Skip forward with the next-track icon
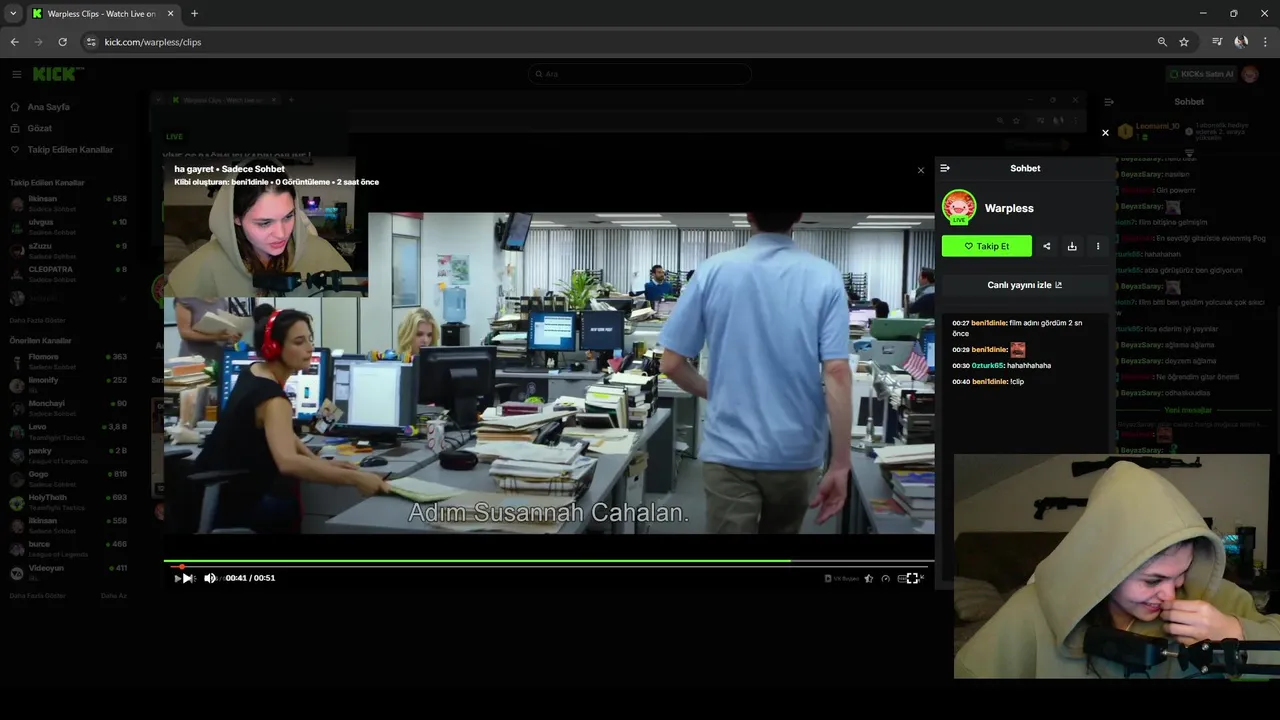The height and width of the screenshot is (720, 1280). [188, 578]
